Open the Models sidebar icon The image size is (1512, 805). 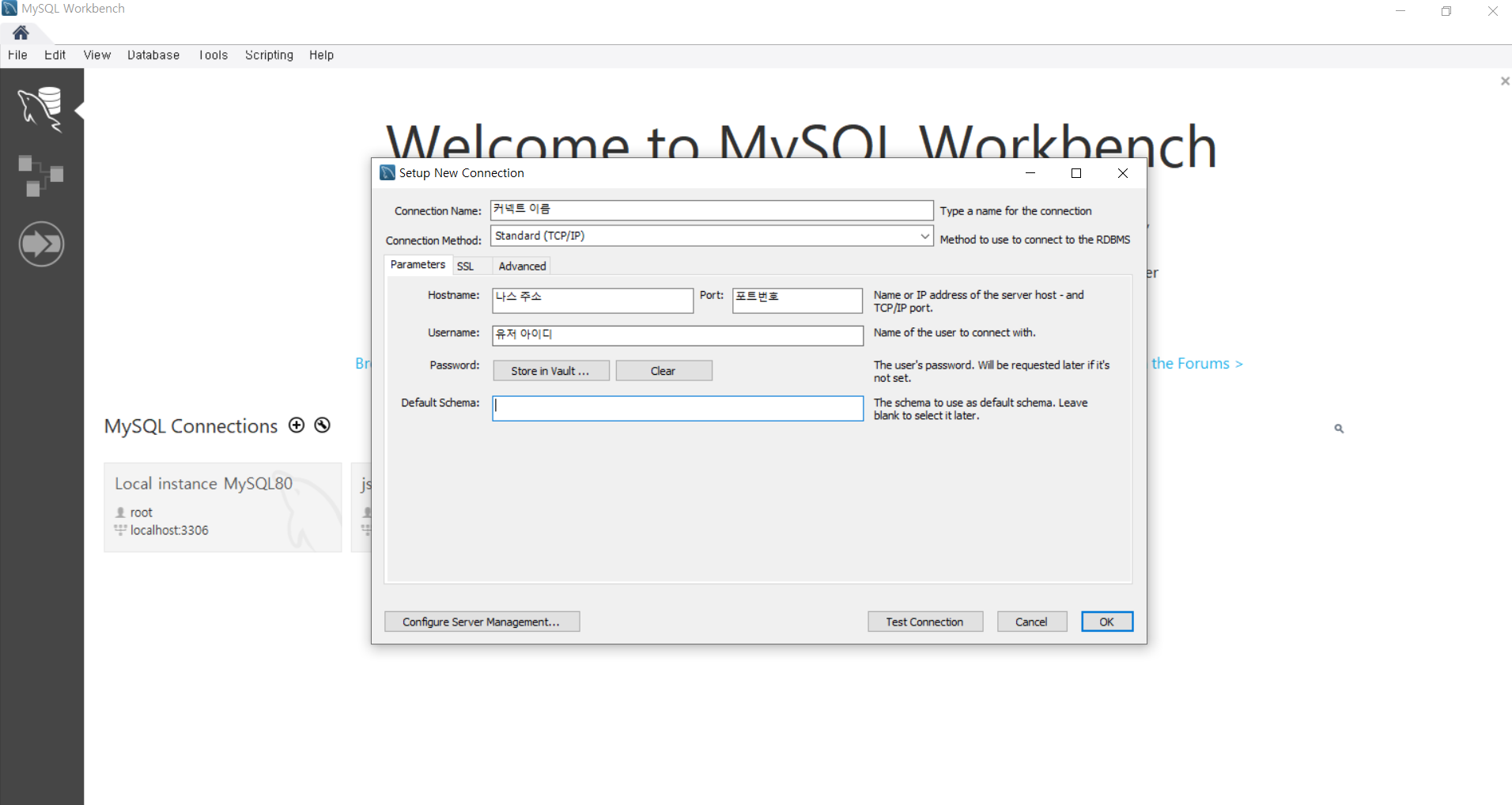coord(40,176)
